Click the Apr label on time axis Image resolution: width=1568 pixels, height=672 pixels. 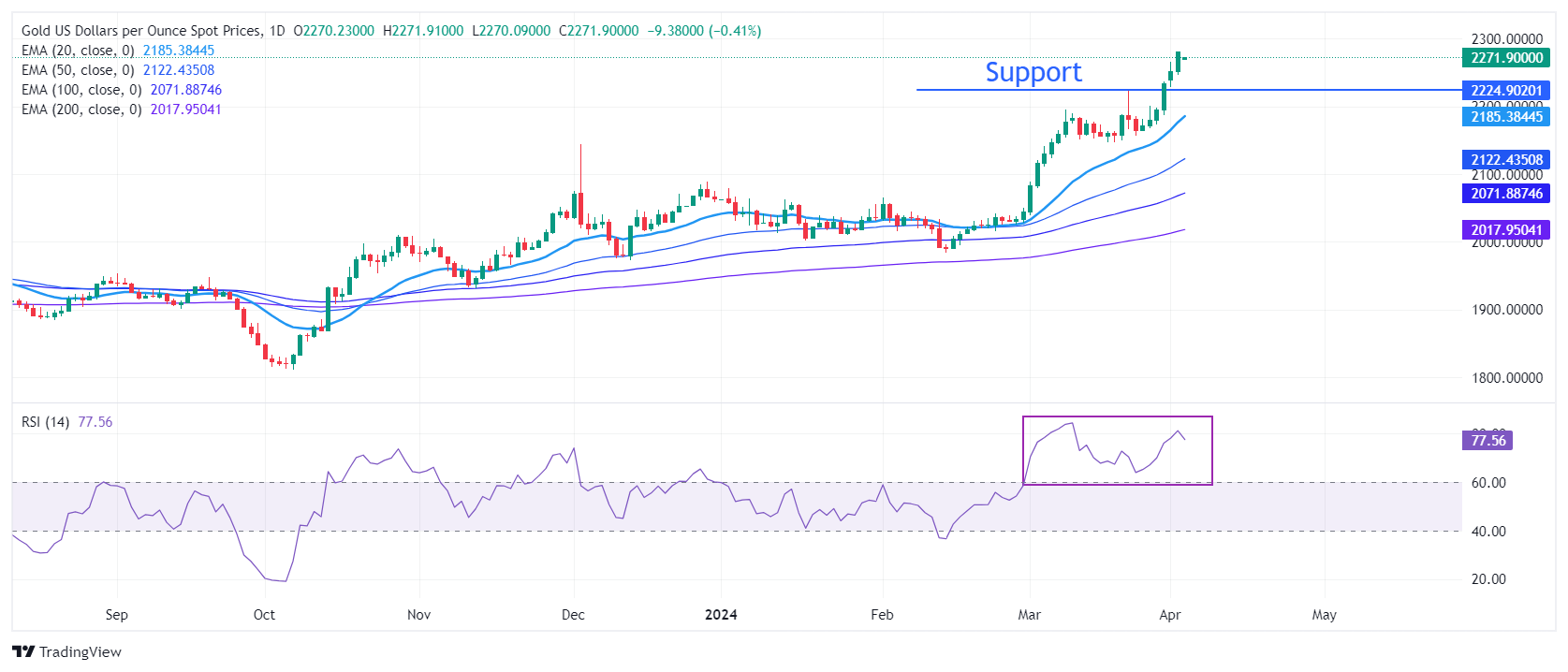tap(1169, 615)
